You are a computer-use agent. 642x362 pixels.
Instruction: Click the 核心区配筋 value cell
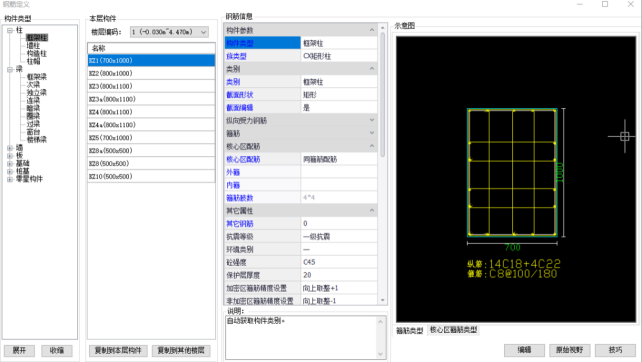click(339, 159)
